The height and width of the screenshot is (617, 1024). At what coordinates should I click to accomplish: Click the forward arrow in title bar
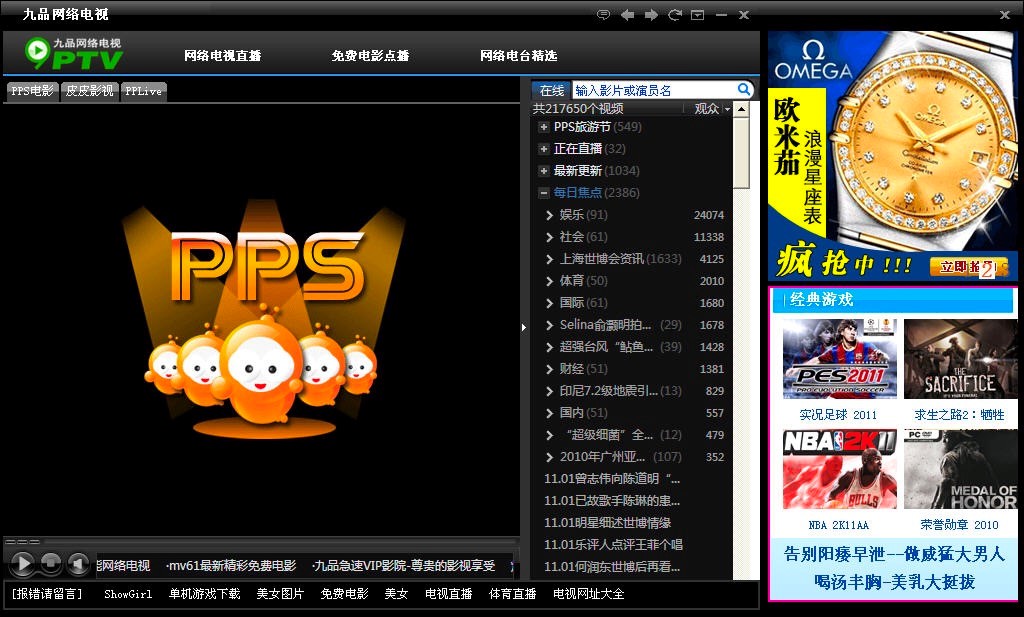click(x=651, y=14)
